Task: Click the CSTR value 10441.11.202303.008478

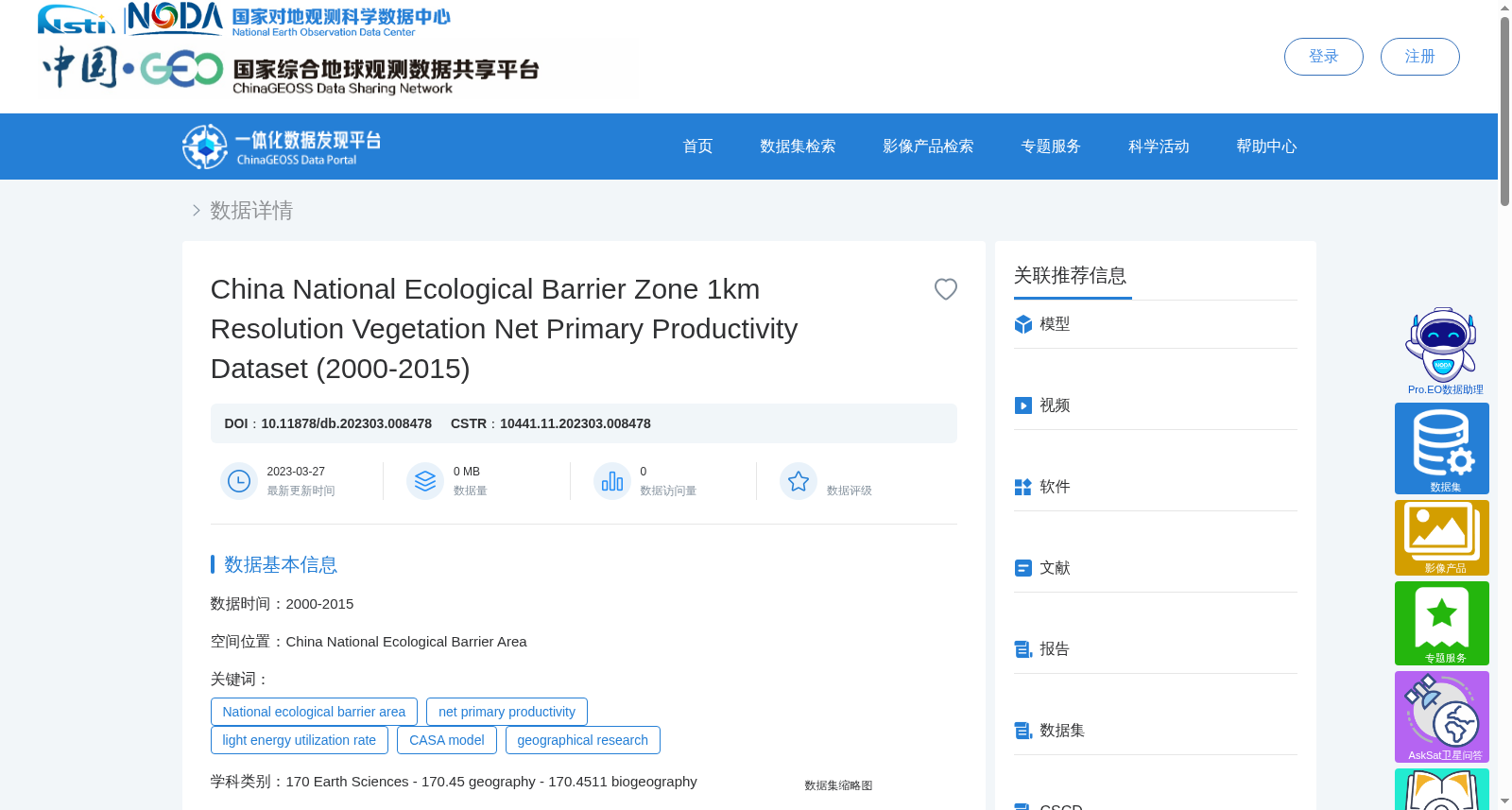Action: pos(576,423)
